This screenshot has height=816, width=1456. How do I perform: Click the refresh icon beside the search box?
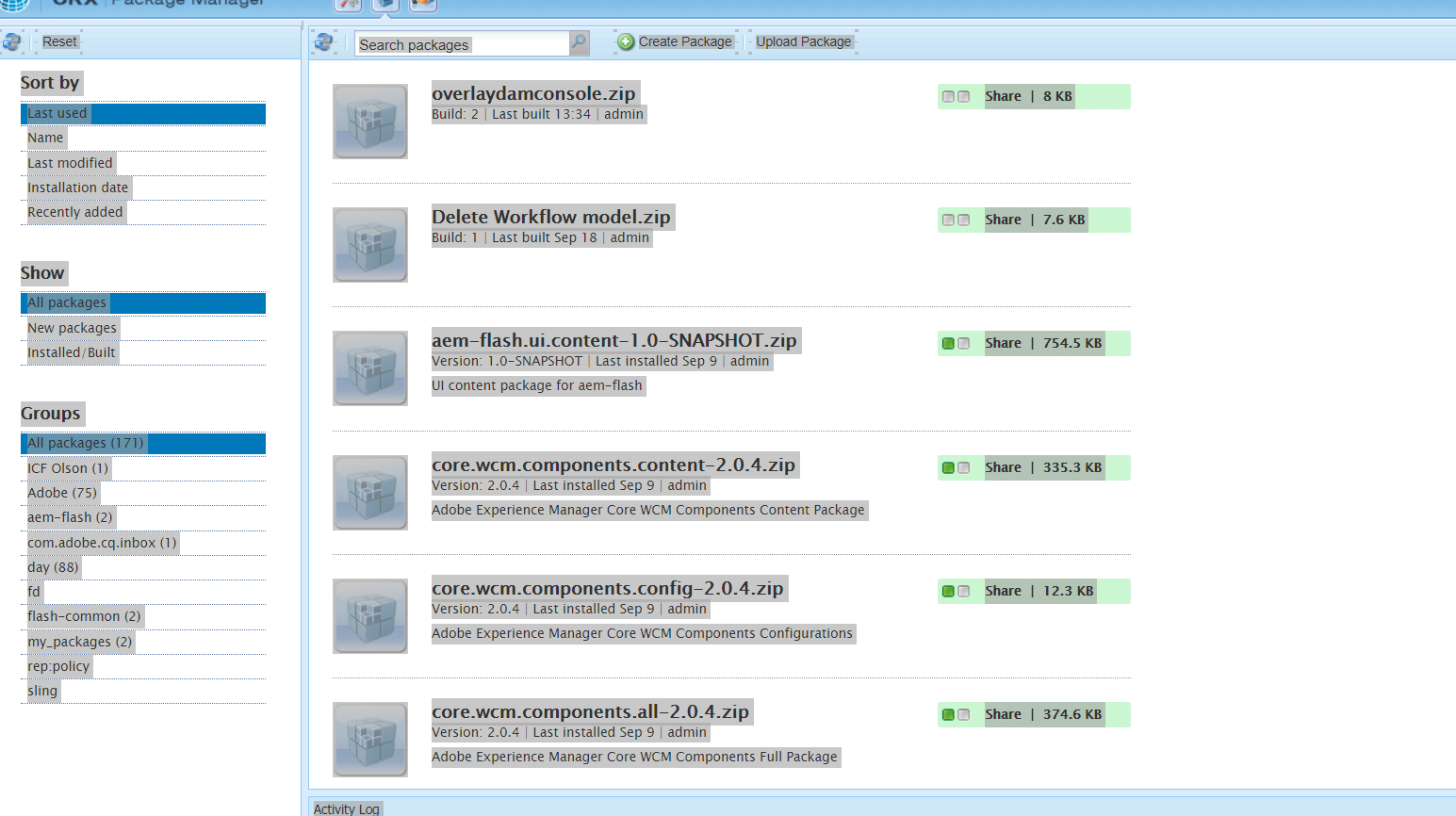click(323, 42)
